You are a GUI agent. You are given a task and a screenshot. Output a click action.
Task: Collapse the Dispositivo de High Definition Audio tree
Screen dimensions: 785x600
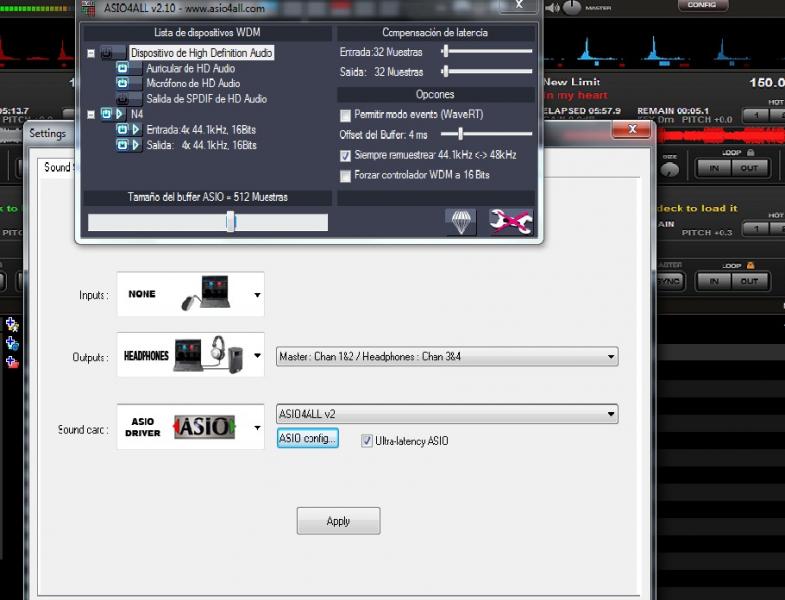click(x=91, y=53)
